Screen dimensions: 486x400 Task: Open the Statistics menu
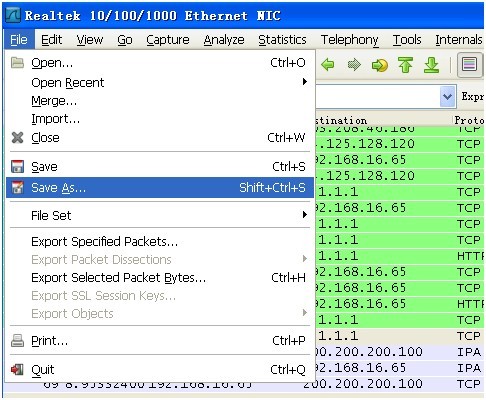[282, 40]
